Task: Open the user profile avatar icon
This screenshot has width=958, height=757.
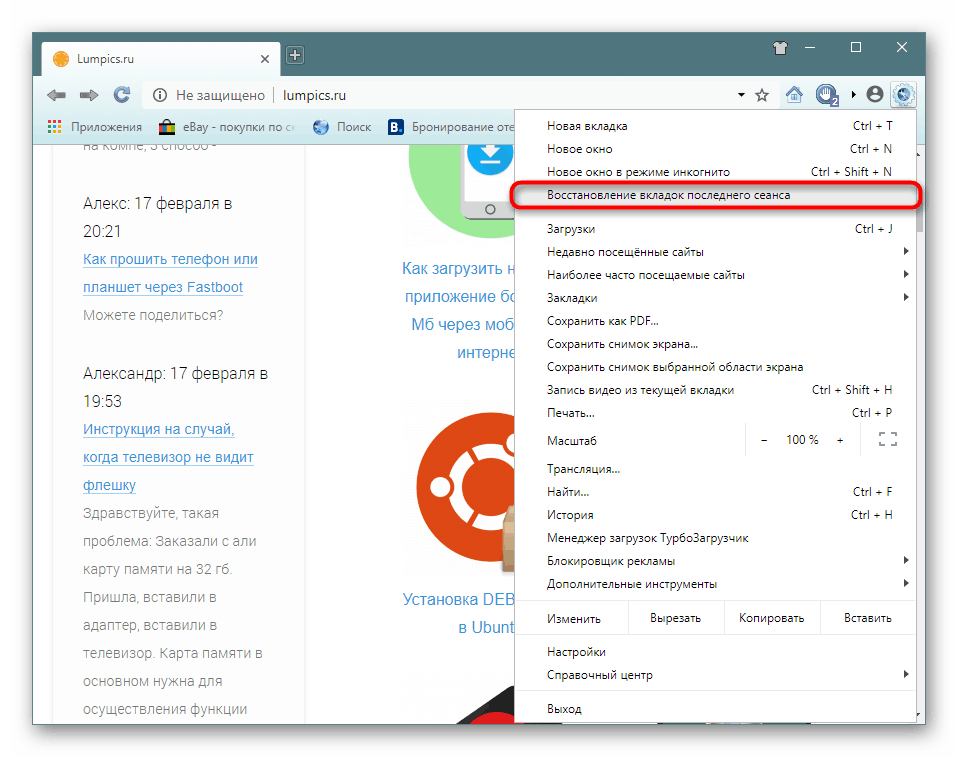Action: 875,94
